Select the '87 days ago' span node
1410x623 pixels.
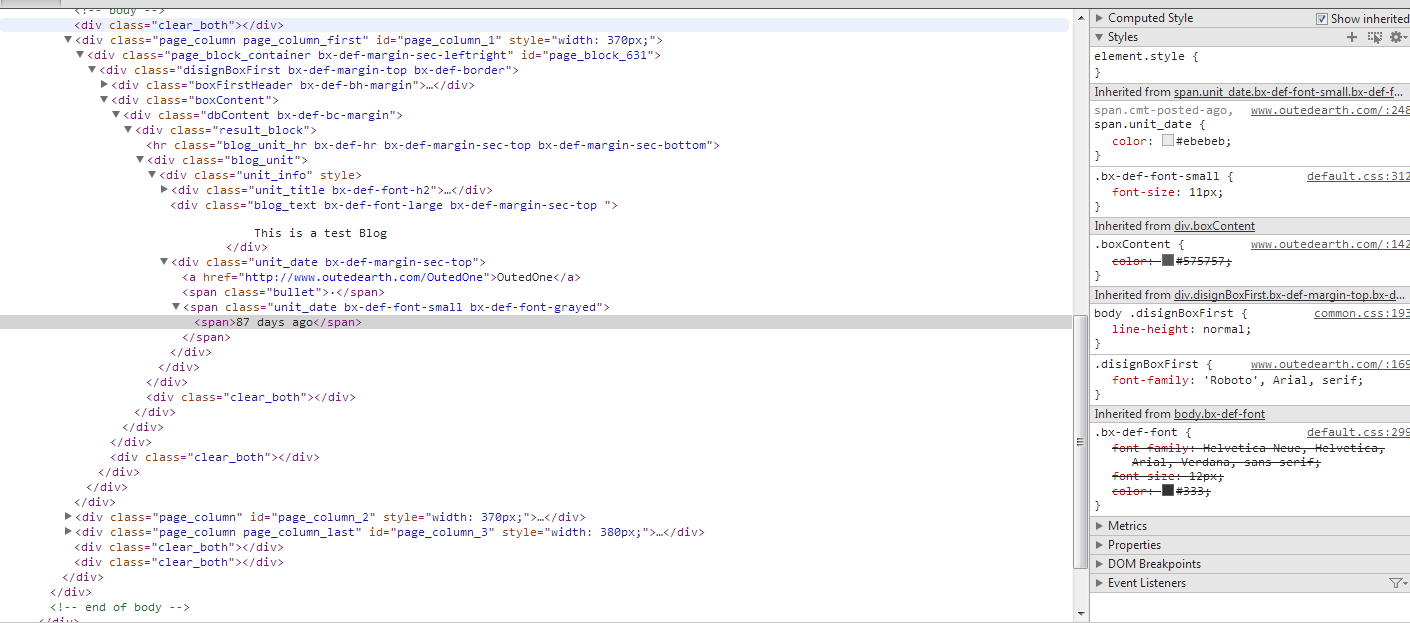[275, 322]
